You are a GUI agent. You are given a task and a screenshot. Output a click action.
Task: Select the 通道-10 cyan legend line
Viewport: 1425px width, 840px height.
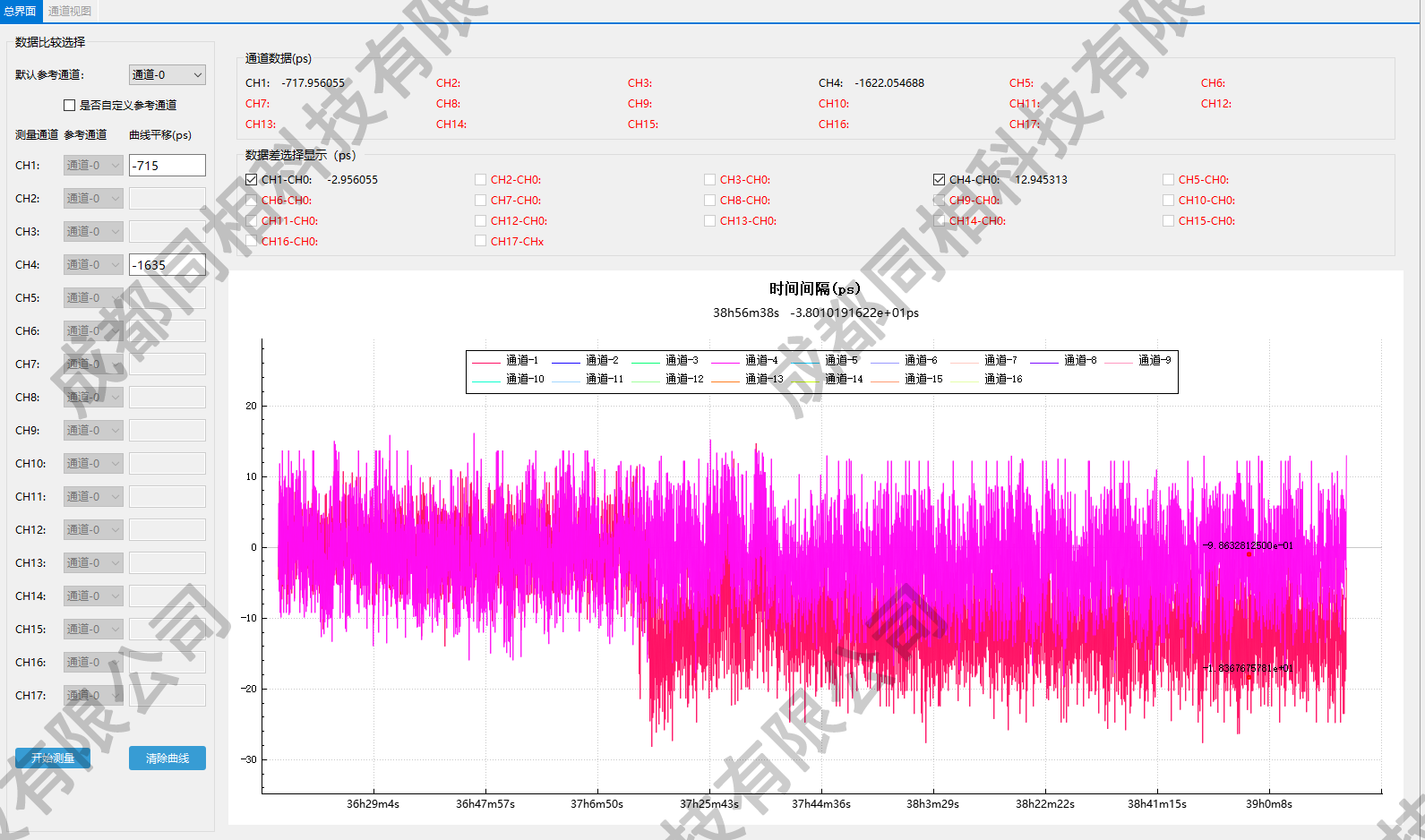tap(508, 380)
